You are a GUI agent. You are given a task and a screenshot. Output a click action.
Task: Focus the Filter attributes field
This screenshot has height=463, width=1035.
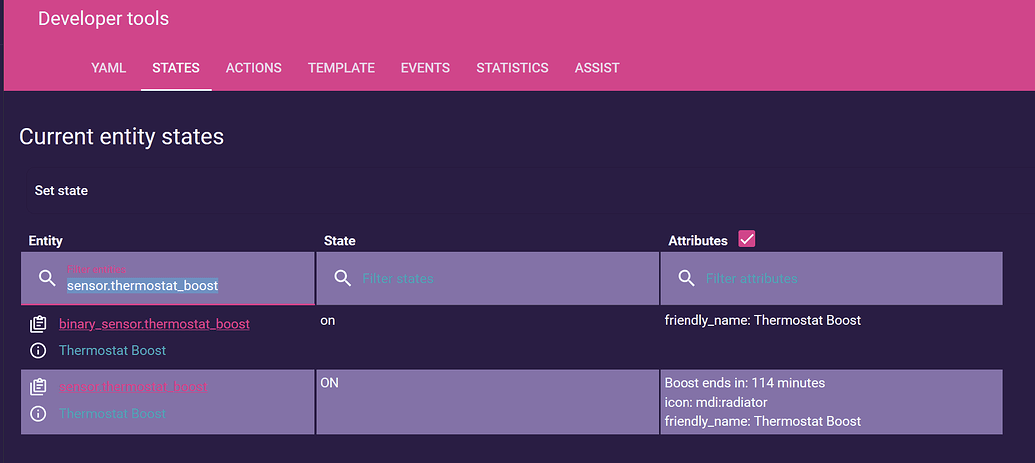[831, 279]
